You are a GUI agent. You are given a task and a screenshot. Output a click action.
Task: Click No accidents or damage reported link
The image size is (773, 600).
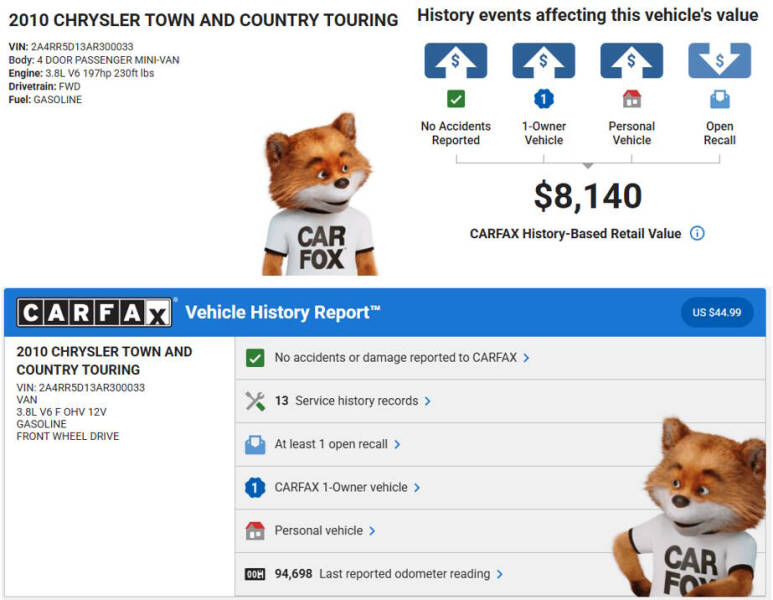(396, 357)
